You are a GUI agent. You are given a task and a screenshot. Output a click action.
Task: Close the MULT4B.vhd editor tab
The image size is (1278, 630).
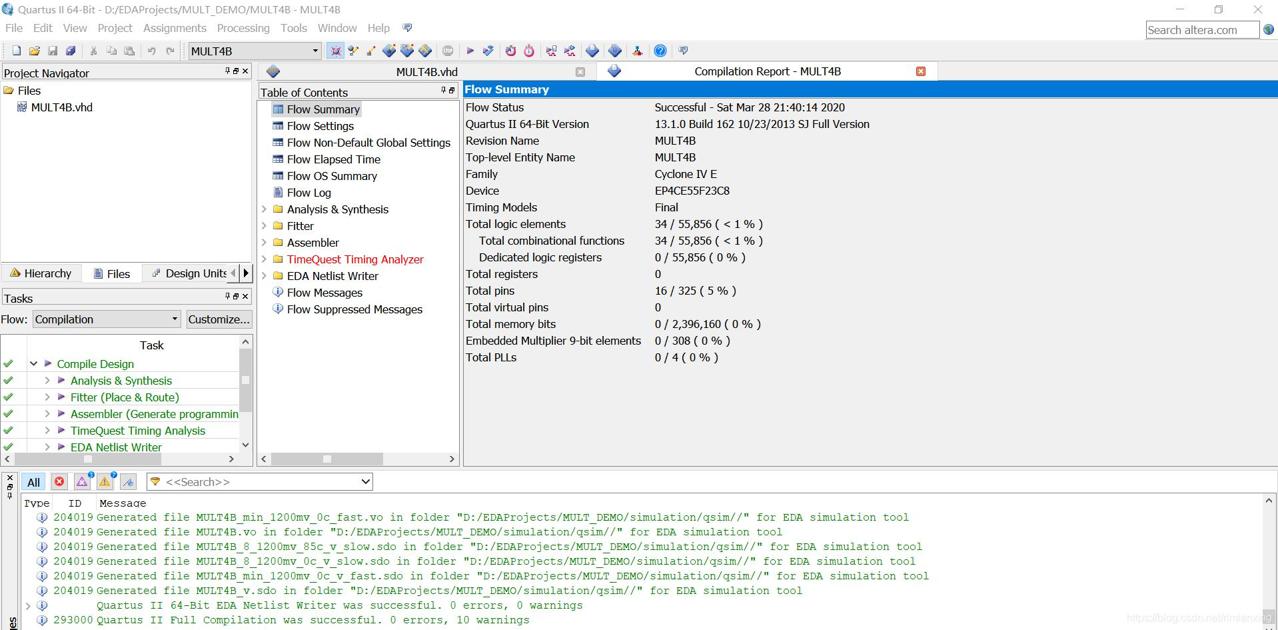coord(580,72)
